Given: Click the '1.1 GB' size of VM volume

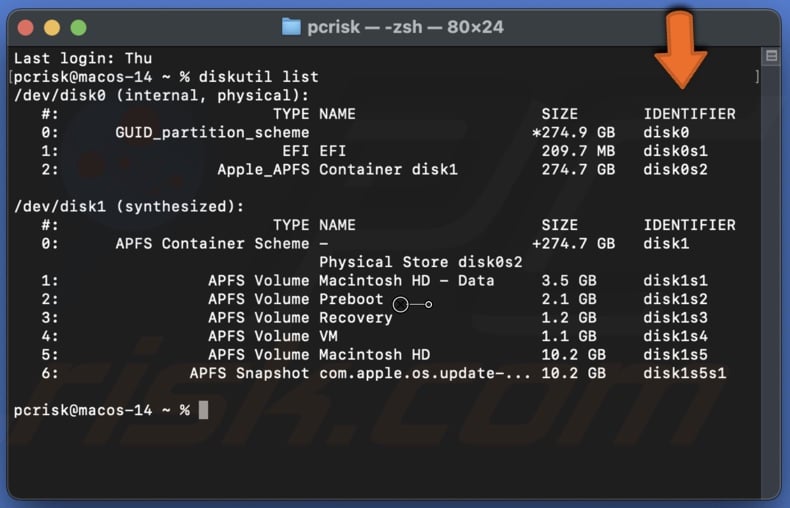Looking at the screenshot, I should pyautogui.click(x=569, y=336).
